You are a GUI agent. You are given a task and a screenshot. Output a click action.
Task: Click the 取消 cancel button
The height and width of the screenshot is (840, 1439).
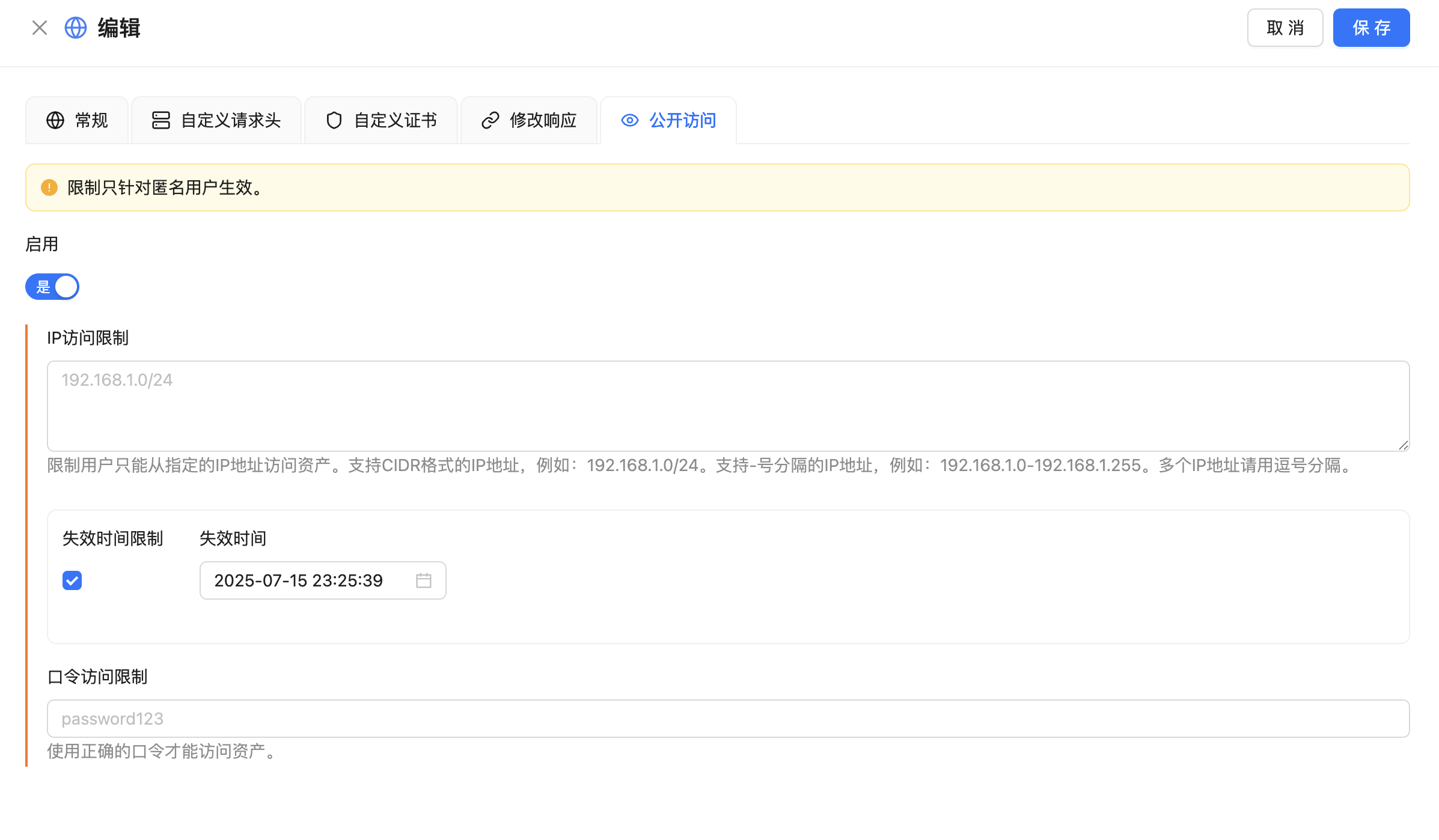click(x=1285, y=28)
